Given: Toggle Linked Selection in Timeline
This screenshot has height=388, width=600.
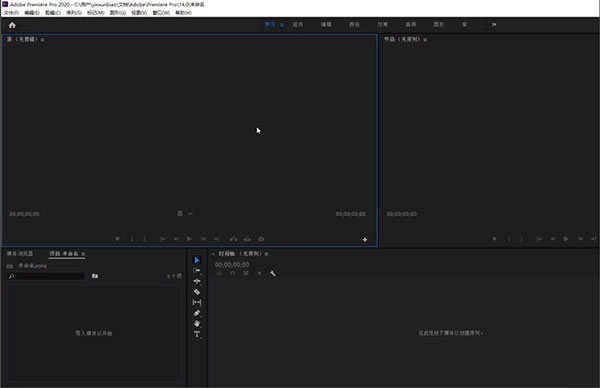Looking at the screenshot, I should tap(246, 273).
